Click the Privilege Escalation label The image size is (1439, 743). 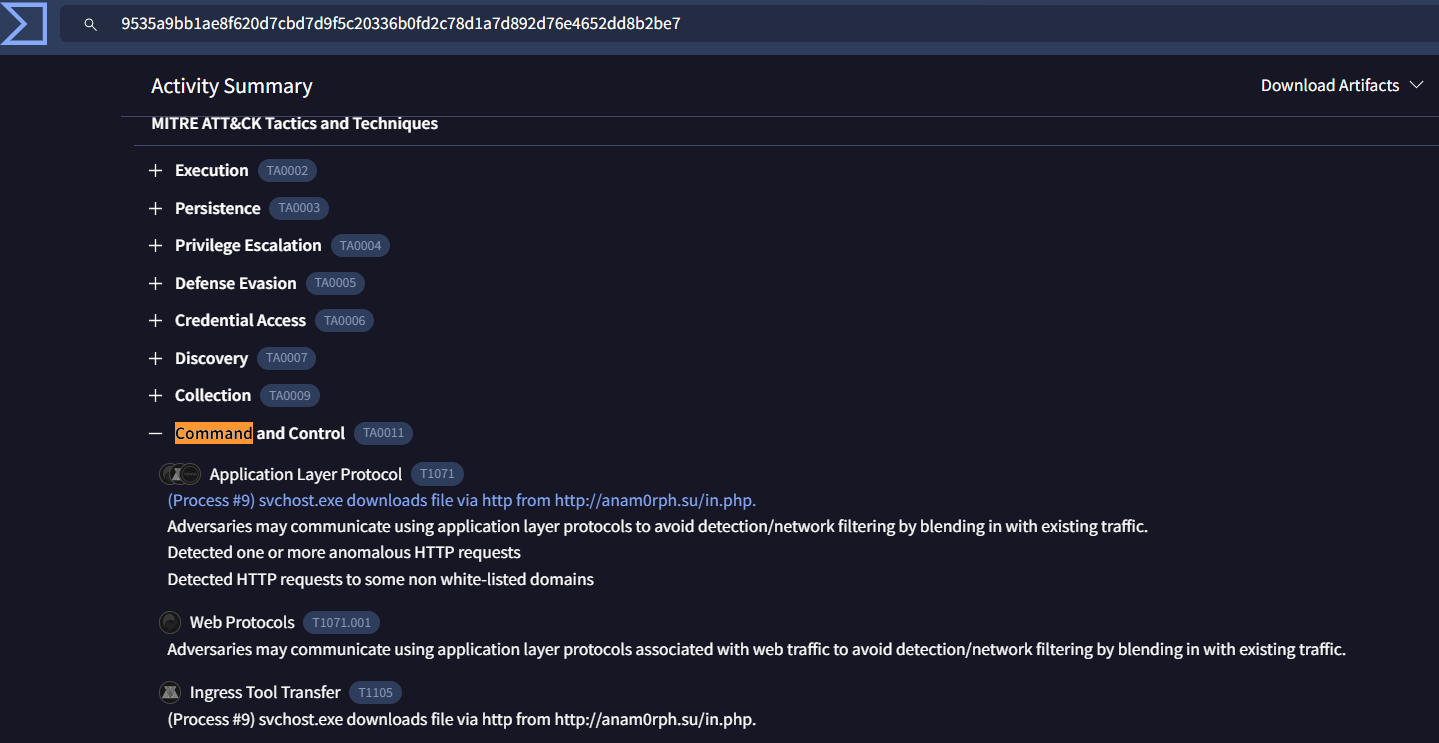[248, 246]
